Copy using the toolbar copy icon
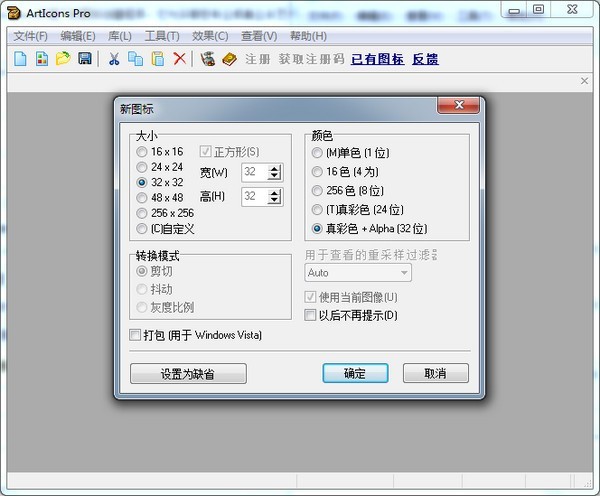This screenshot has height=496, width=600. click(135, 59)
